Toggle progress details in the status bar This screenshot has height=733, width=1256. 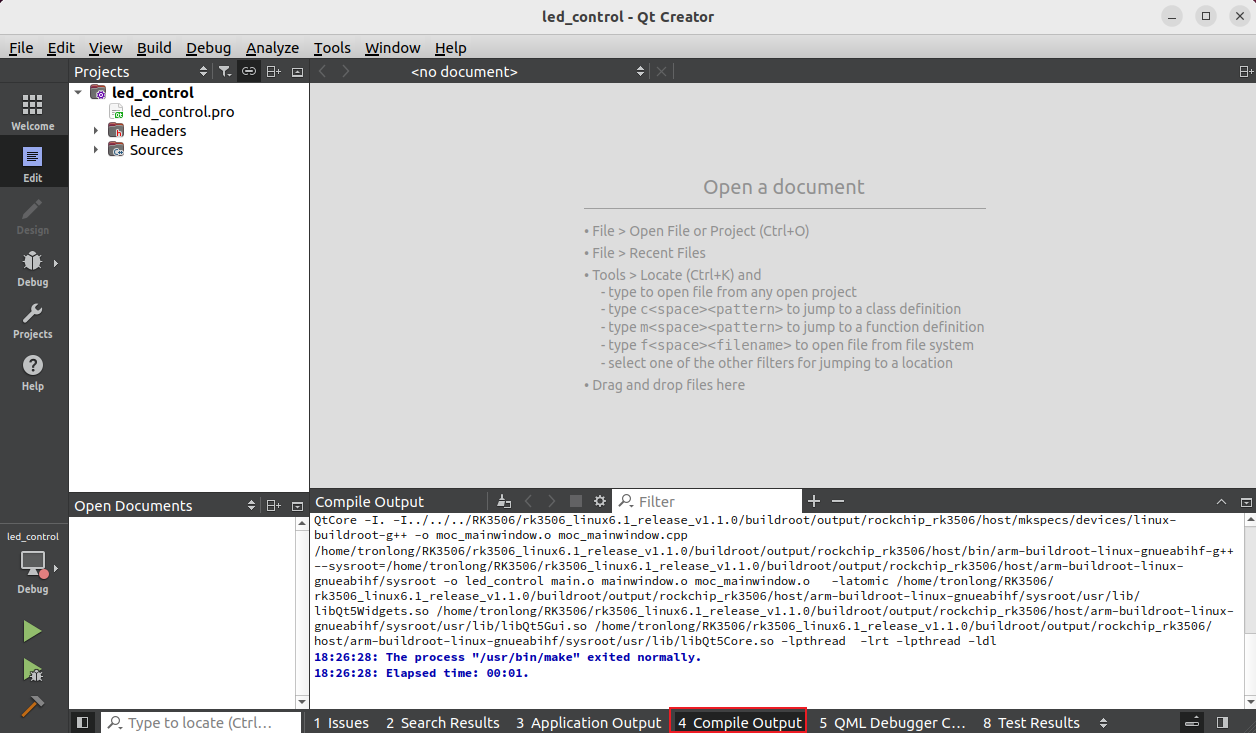(1191, 722)
